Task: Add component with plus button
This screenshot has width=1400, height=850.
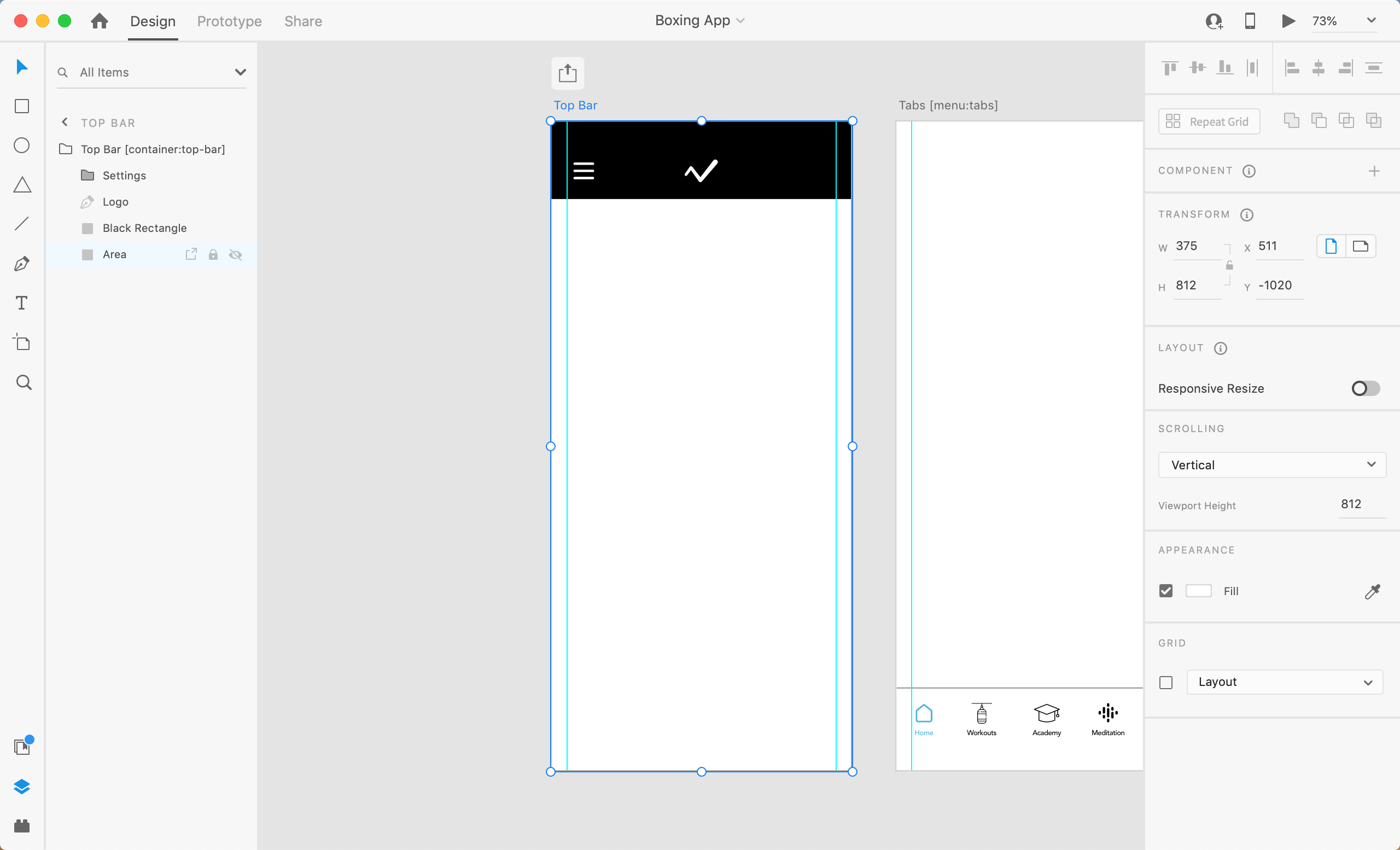Action: point(1374,171)
